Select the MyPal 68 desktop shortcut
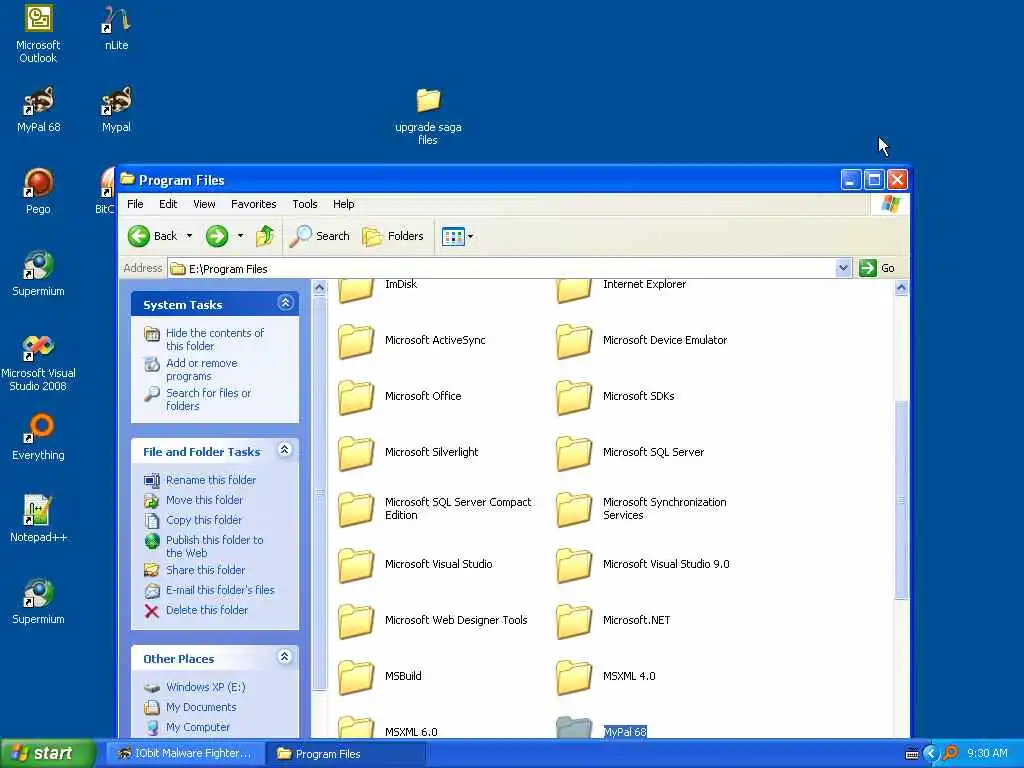 (x=38, y=110)
